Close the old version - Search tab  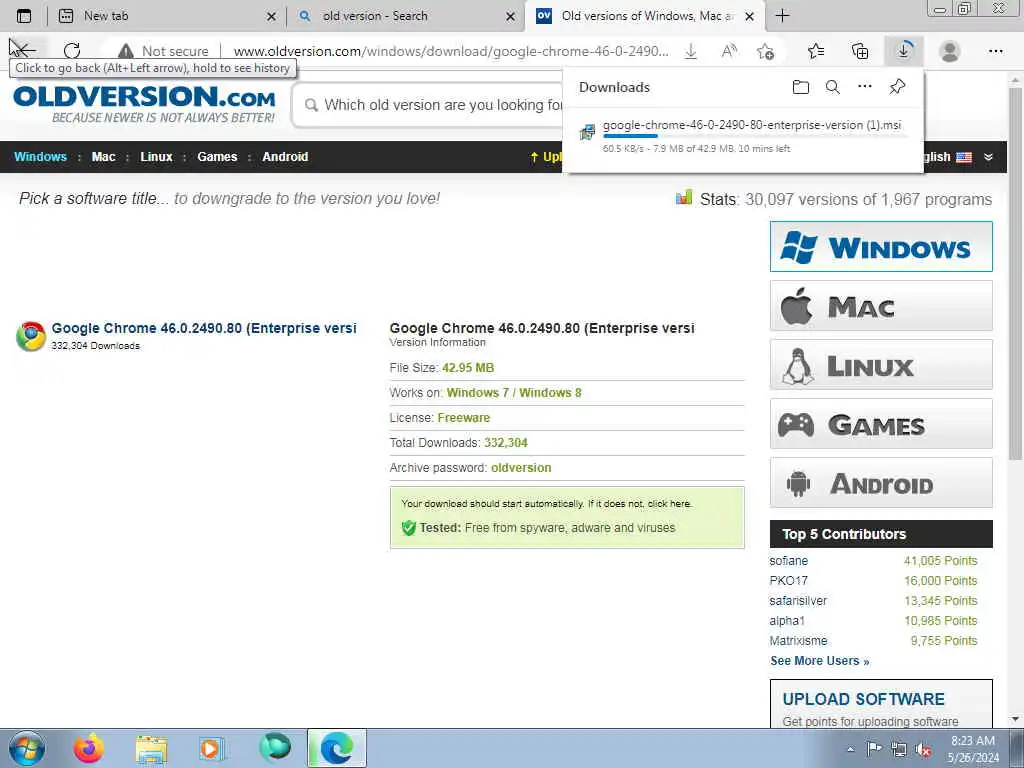click(x=511, y=16)
